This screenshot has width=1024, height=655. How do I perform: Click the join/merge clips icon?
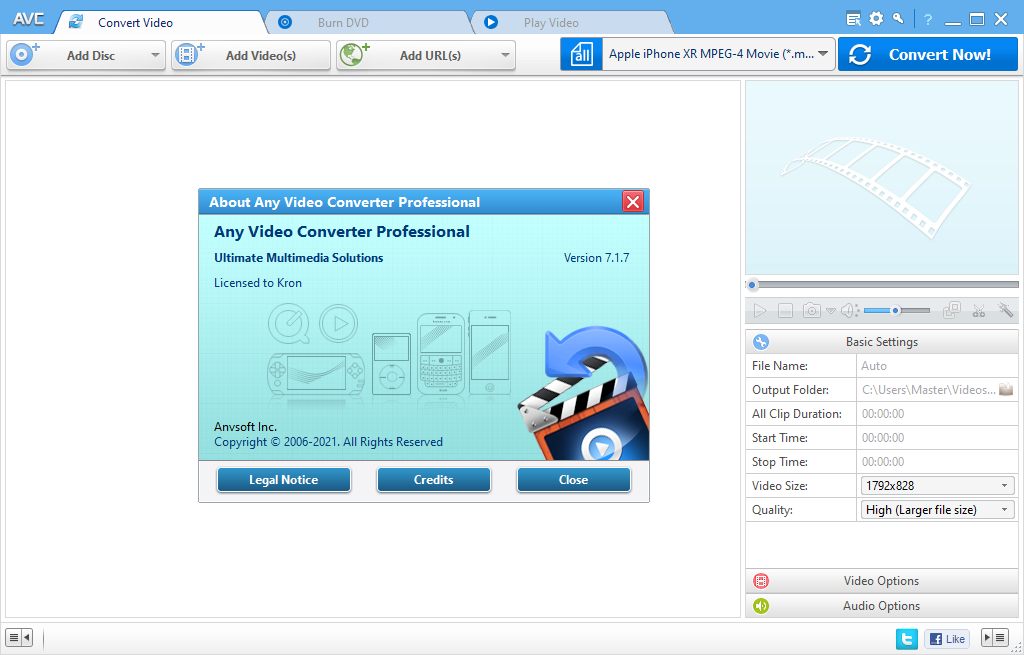tap(952, 310)
